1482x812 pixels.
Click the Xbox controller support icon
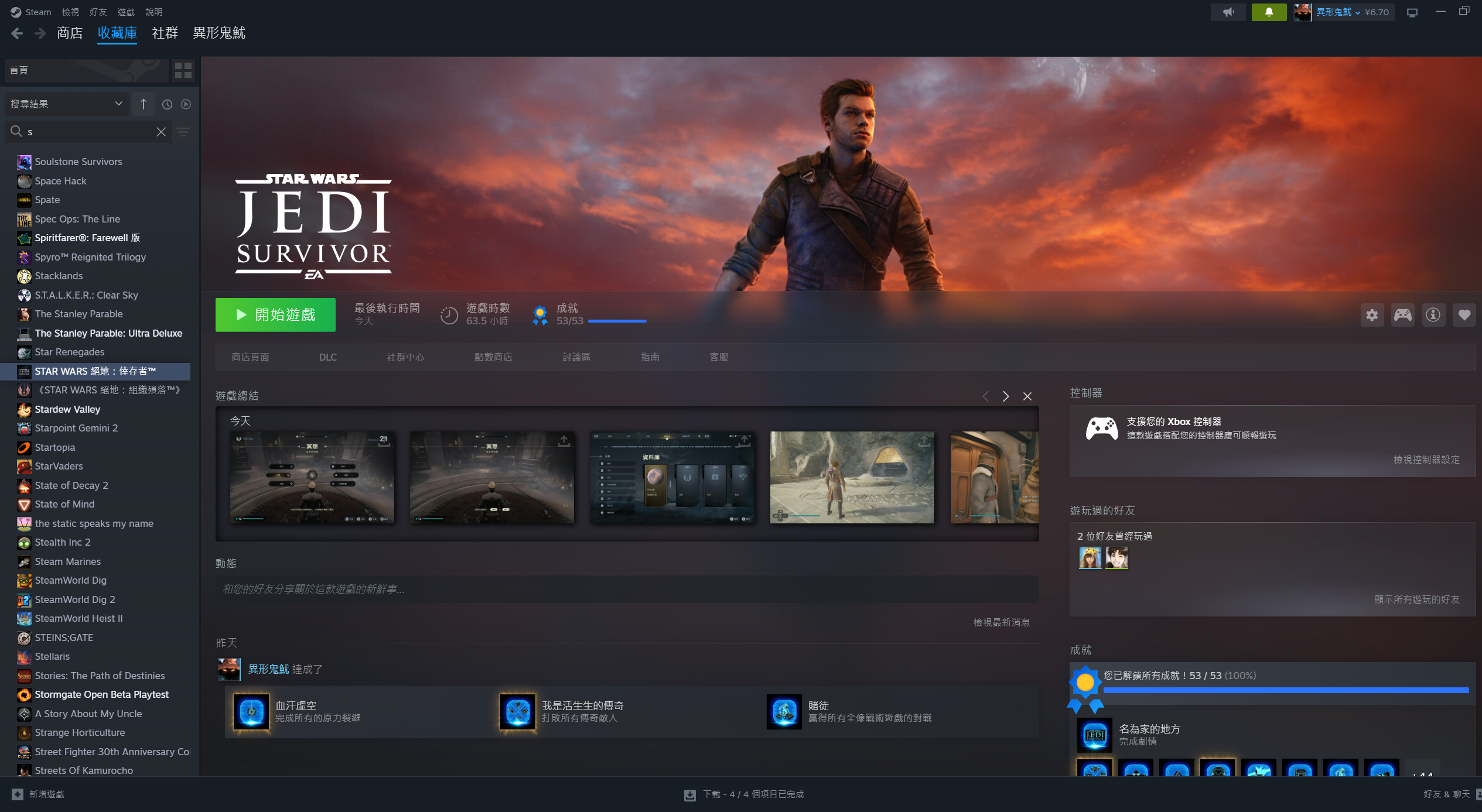point(1102,429)
